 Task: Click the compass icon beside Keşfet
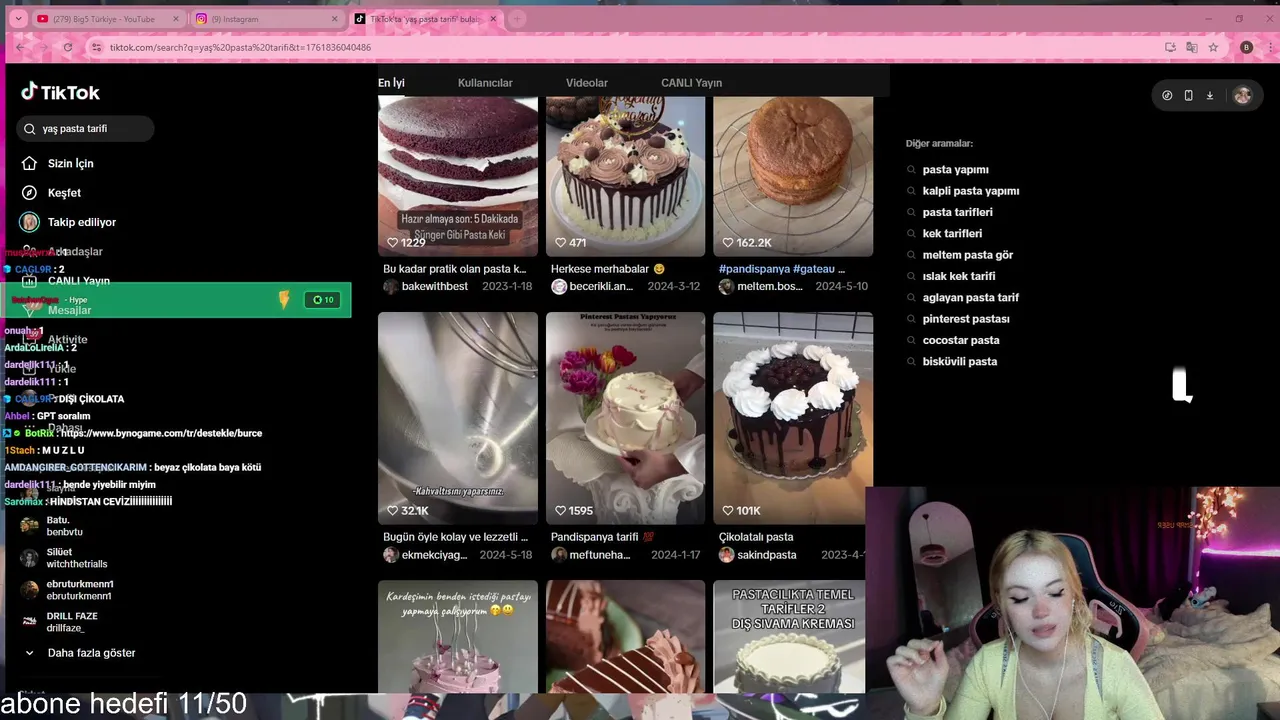click(29, 192)
